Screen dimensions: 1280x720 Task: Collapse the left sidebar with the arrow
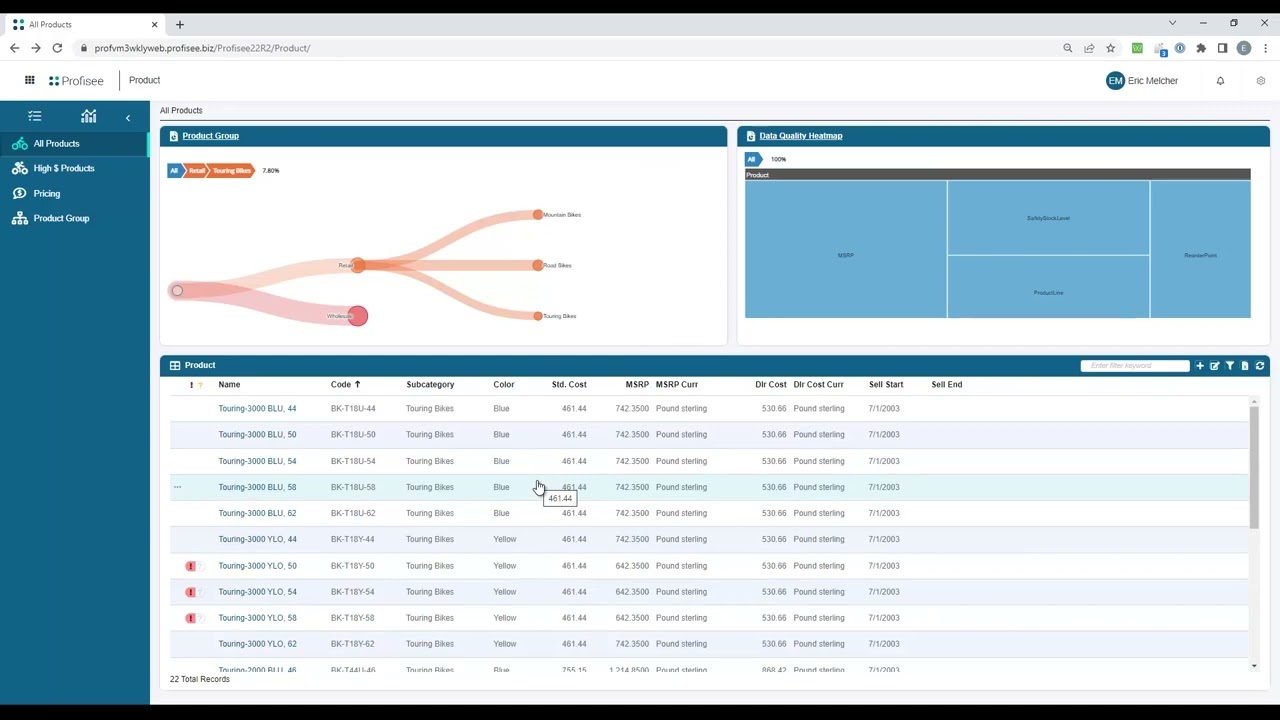coord(128,118)
